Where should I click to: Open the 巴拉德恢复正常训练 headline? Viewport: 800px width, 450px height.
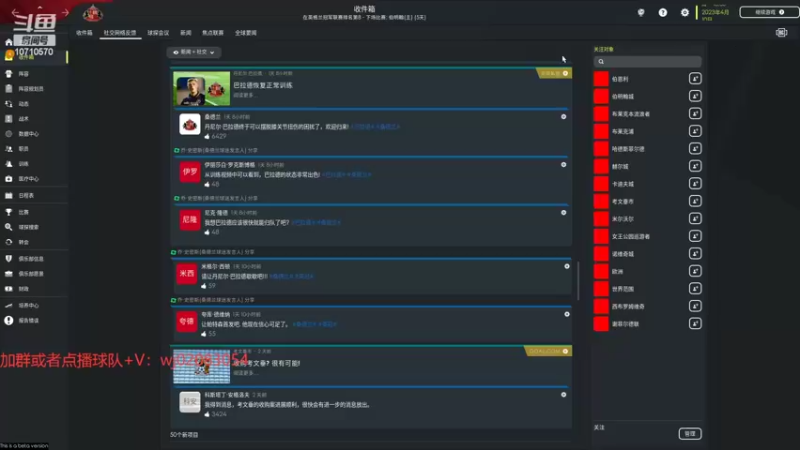[263, 85]
